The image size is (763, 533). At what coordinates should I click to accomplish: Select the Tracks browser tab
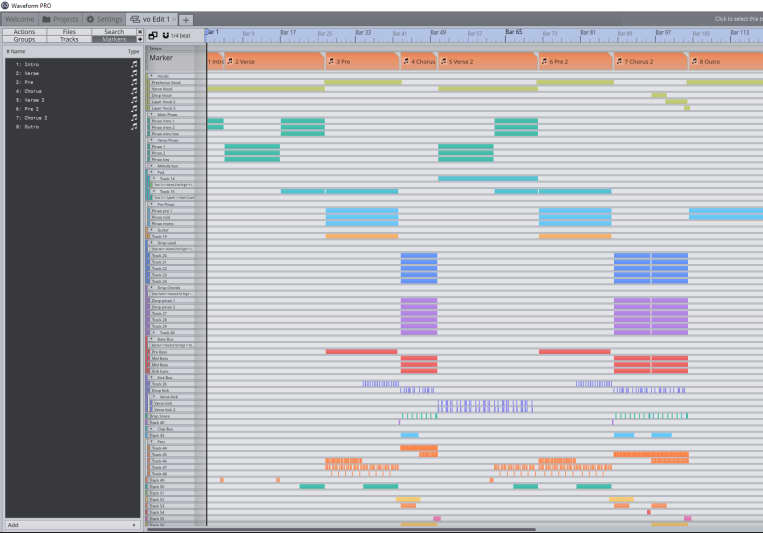pyautogui.click(x=69, y=39)
